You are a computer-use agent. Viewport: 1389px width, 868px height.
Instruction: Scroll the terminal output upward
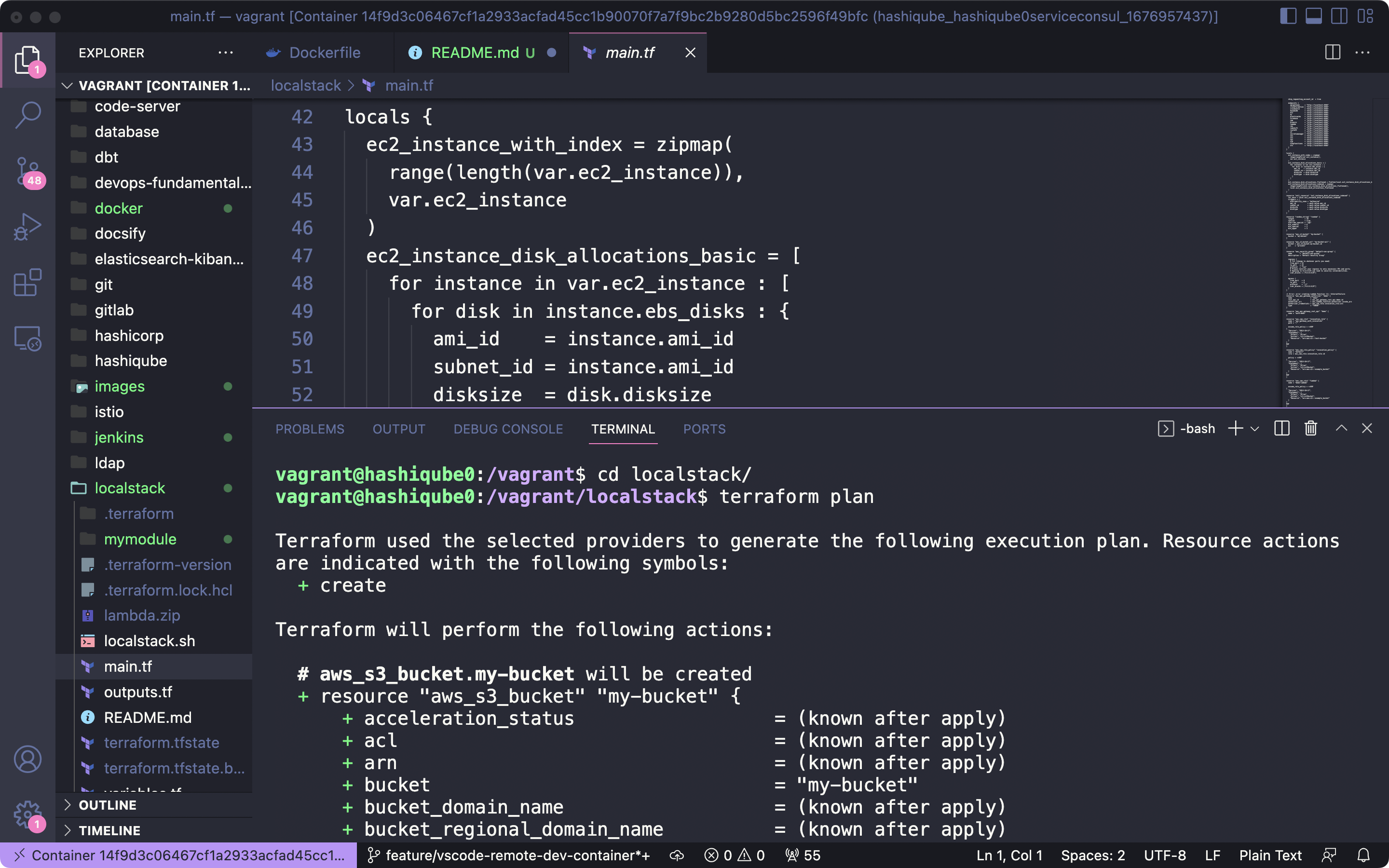coord(1341,428)
